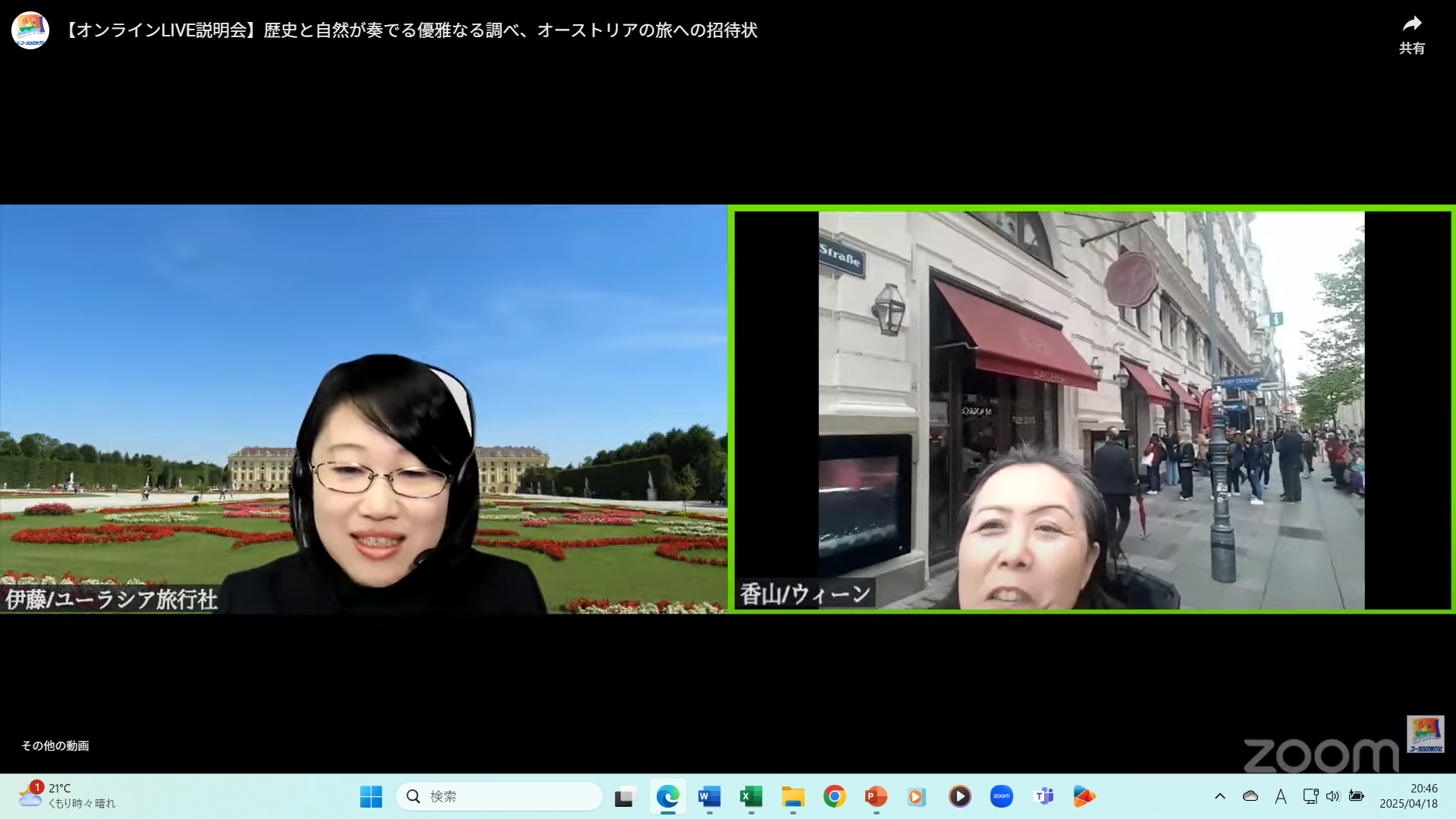Open Microsoft Teams from taskbar
This screenshot has width=1456, height=819.
tap(1043, 796)
